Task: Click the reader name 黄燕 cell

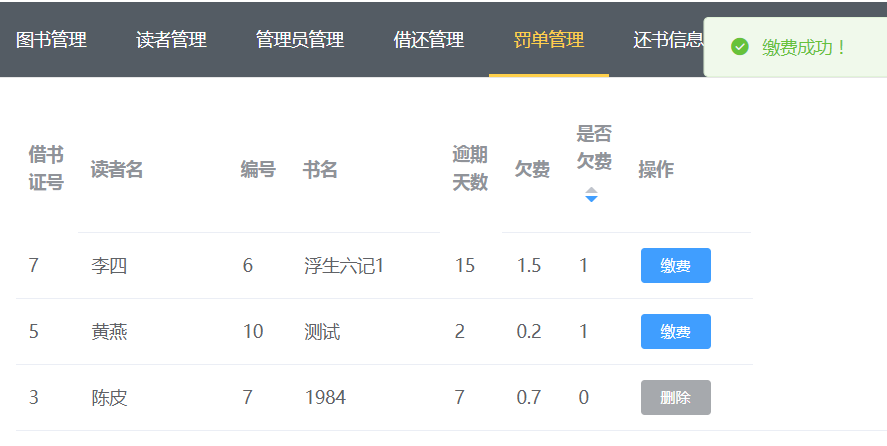Action: point(109,332)
